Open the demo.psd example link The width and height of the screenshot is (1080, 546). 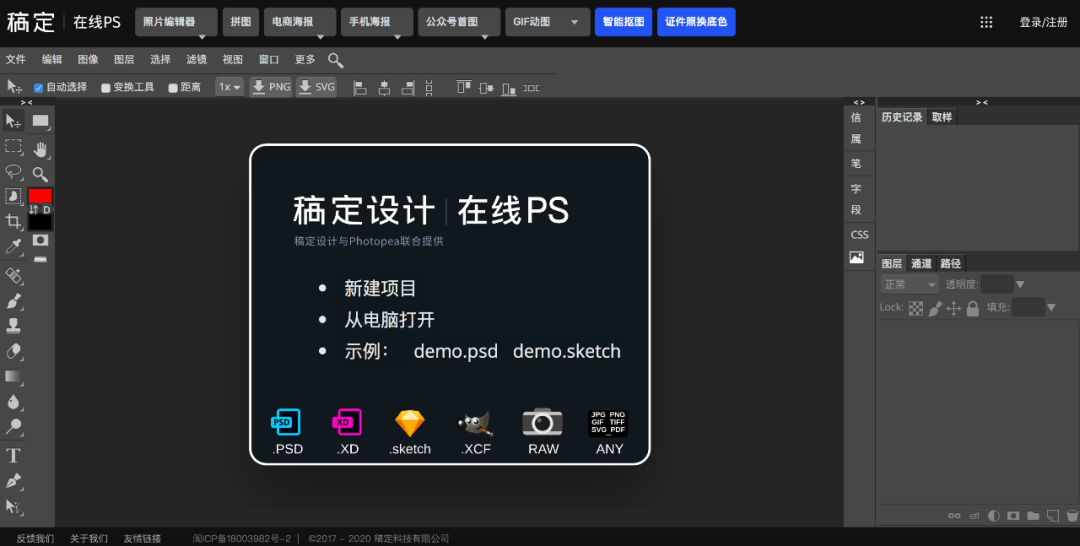coord(455,351)
